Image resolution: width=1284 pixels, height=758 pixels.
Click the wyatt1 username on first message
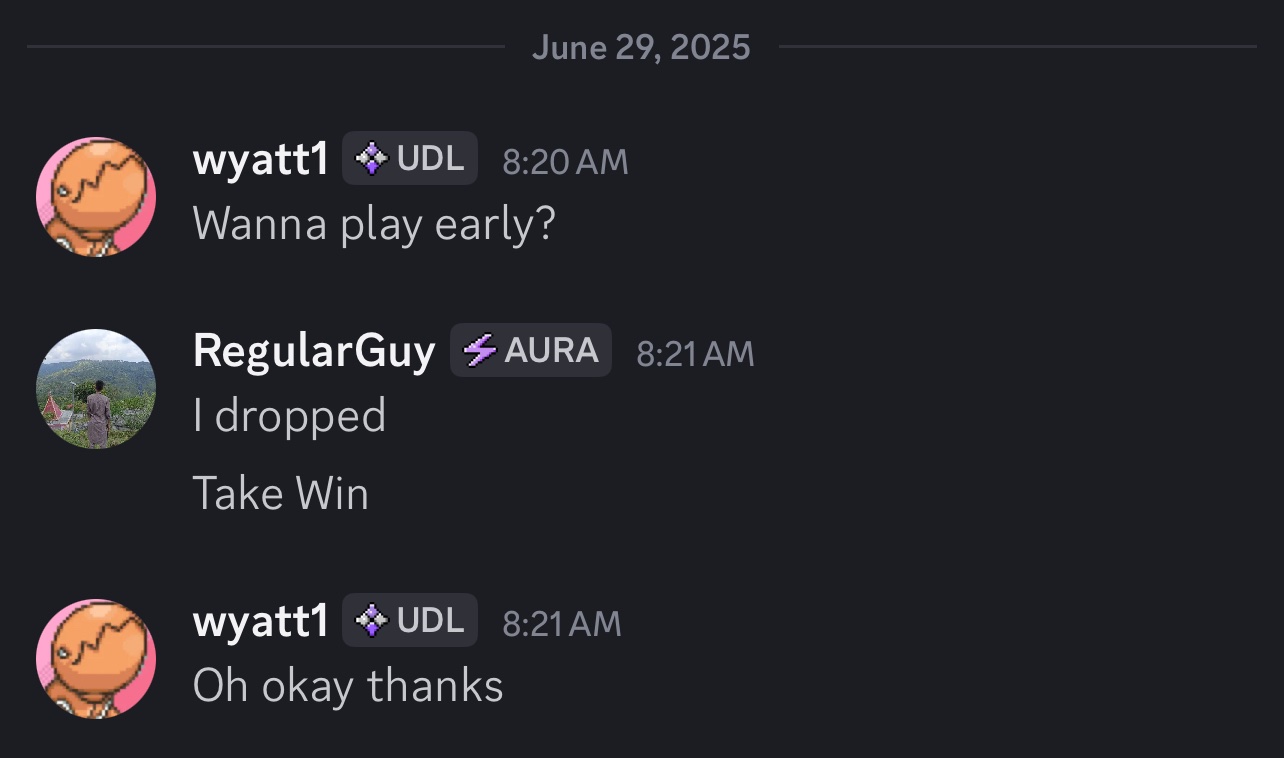click(x=260, y=160)
